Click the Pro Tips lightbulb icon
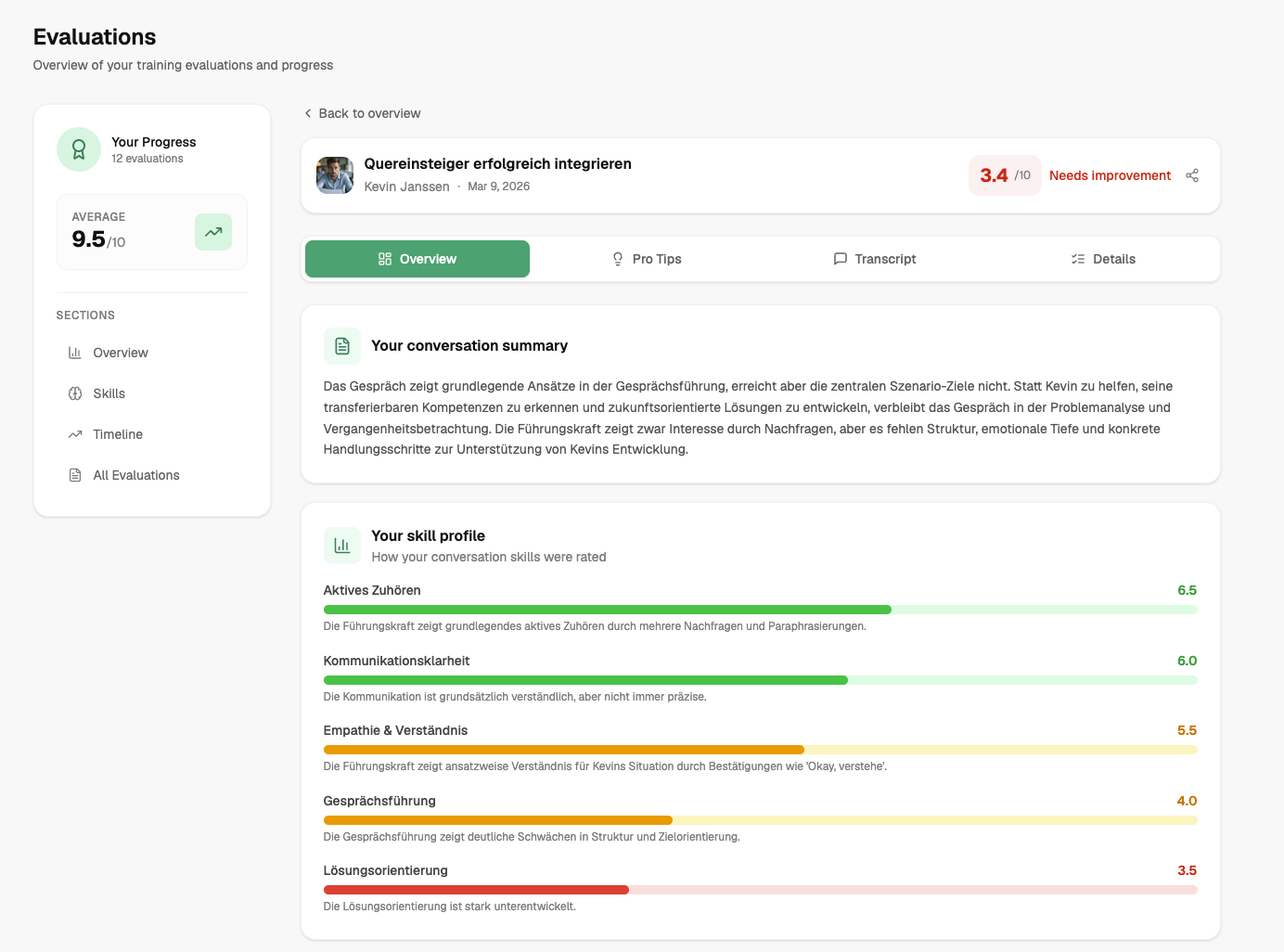Viewport: 1284px width, 952px height. pos(618,259)
